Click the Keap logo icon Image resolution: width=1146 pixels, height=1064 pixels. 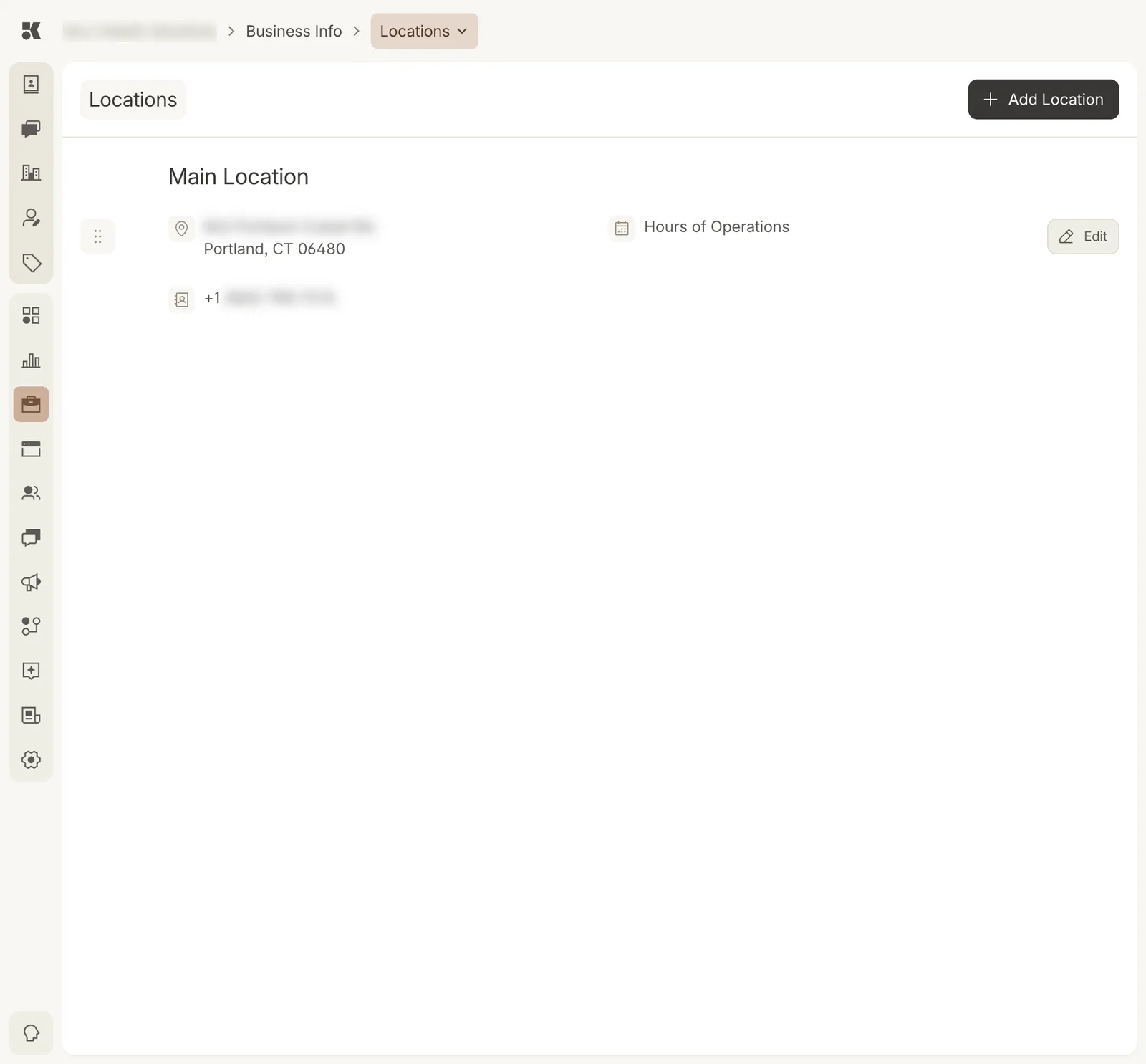tap(31, 31)
